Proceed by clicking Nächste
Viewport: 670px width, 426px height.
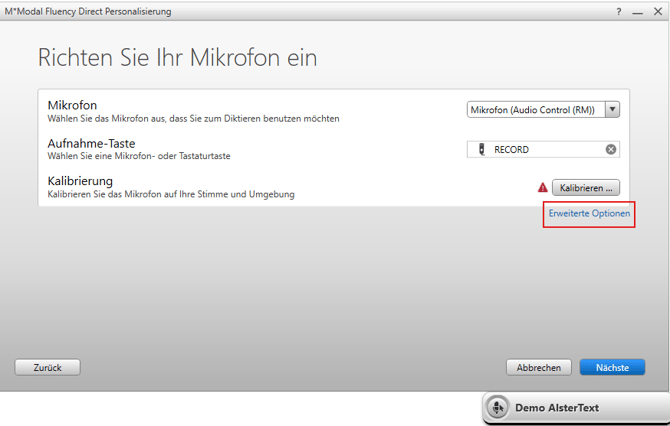pyautogui.click(x=612, y=367)
